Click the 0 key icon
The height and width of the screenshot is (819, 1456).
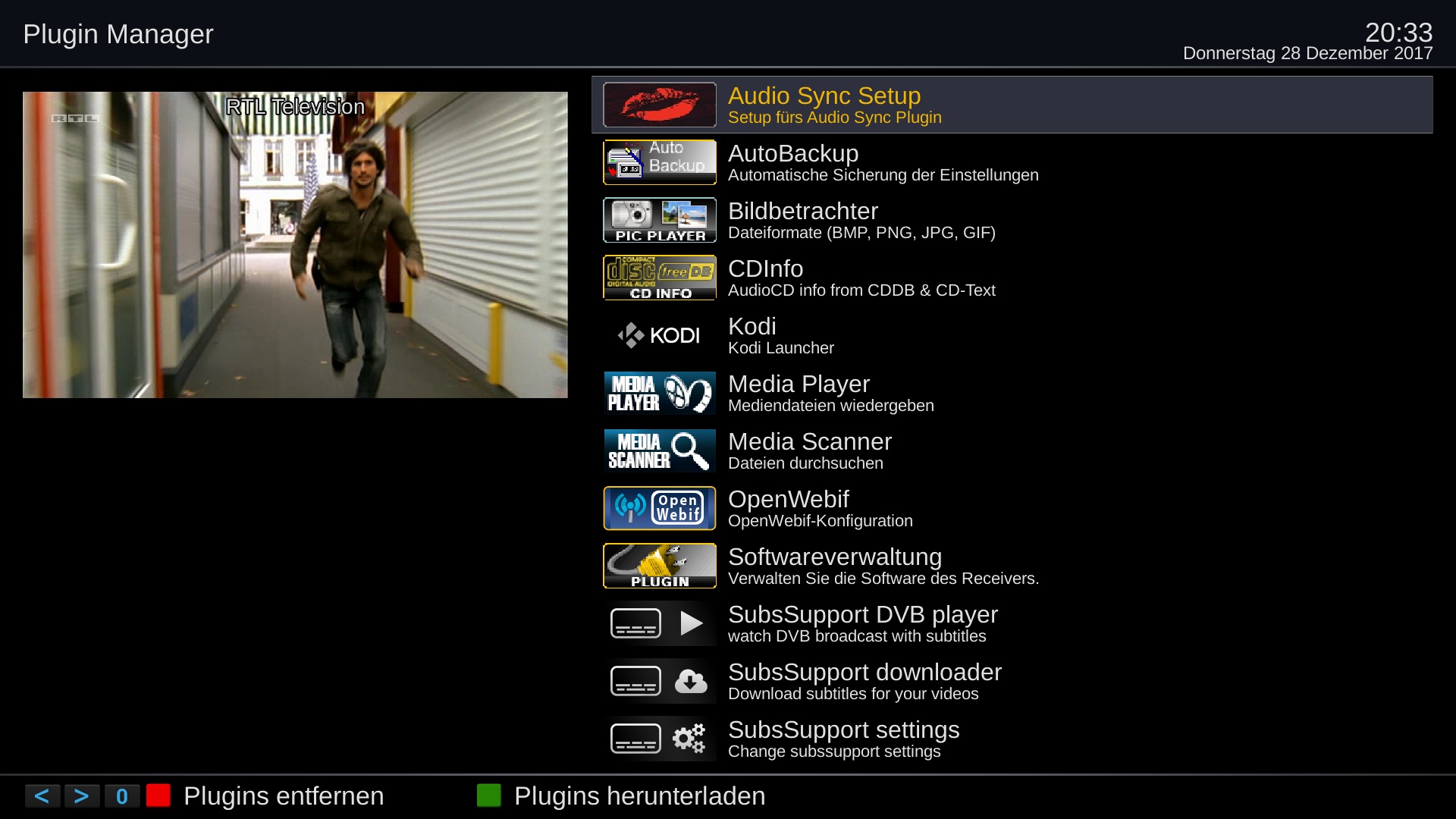[x=122, y=796]
